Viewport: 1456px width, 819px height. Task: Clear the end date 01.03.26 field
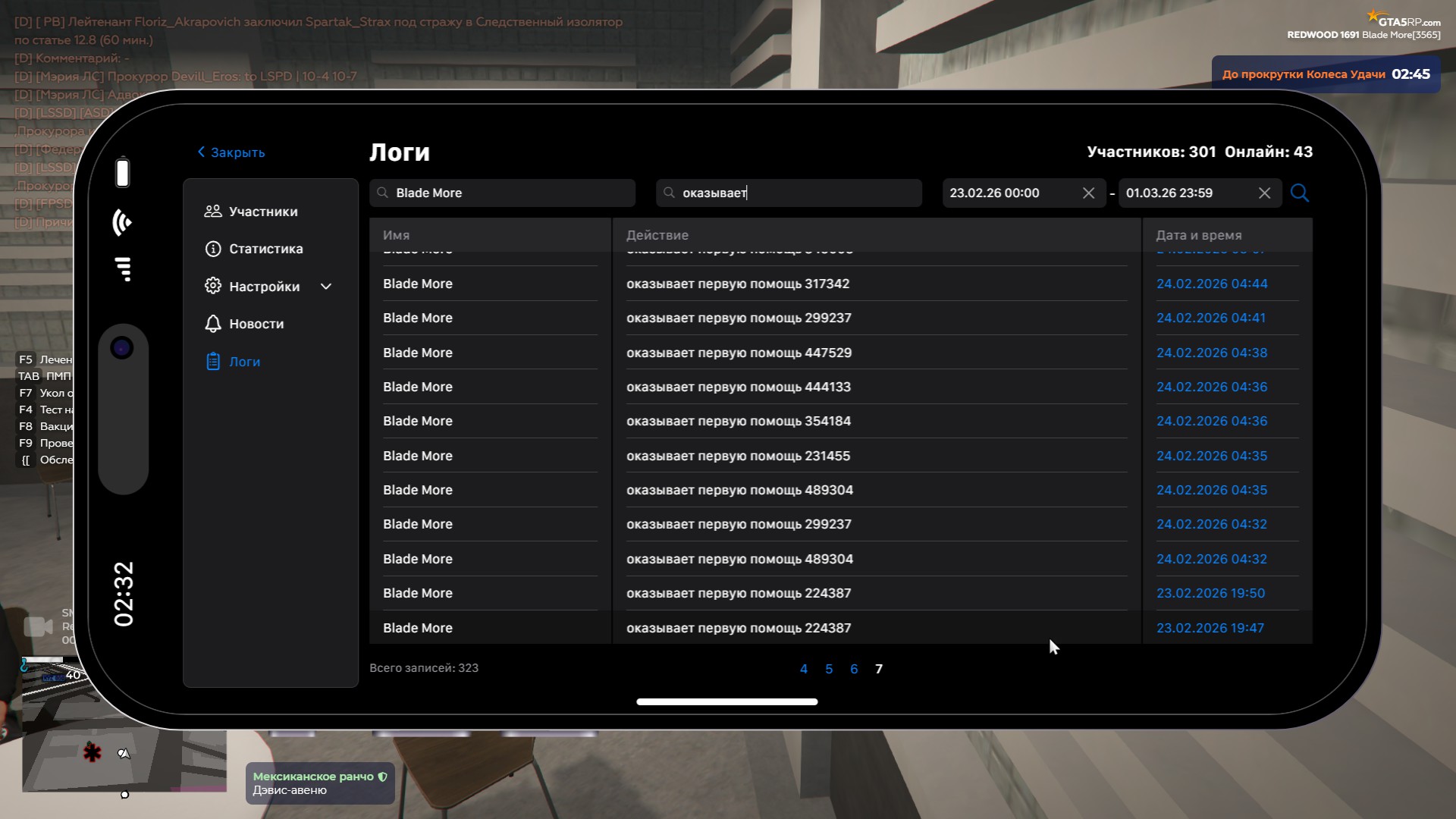point(1264,193)
